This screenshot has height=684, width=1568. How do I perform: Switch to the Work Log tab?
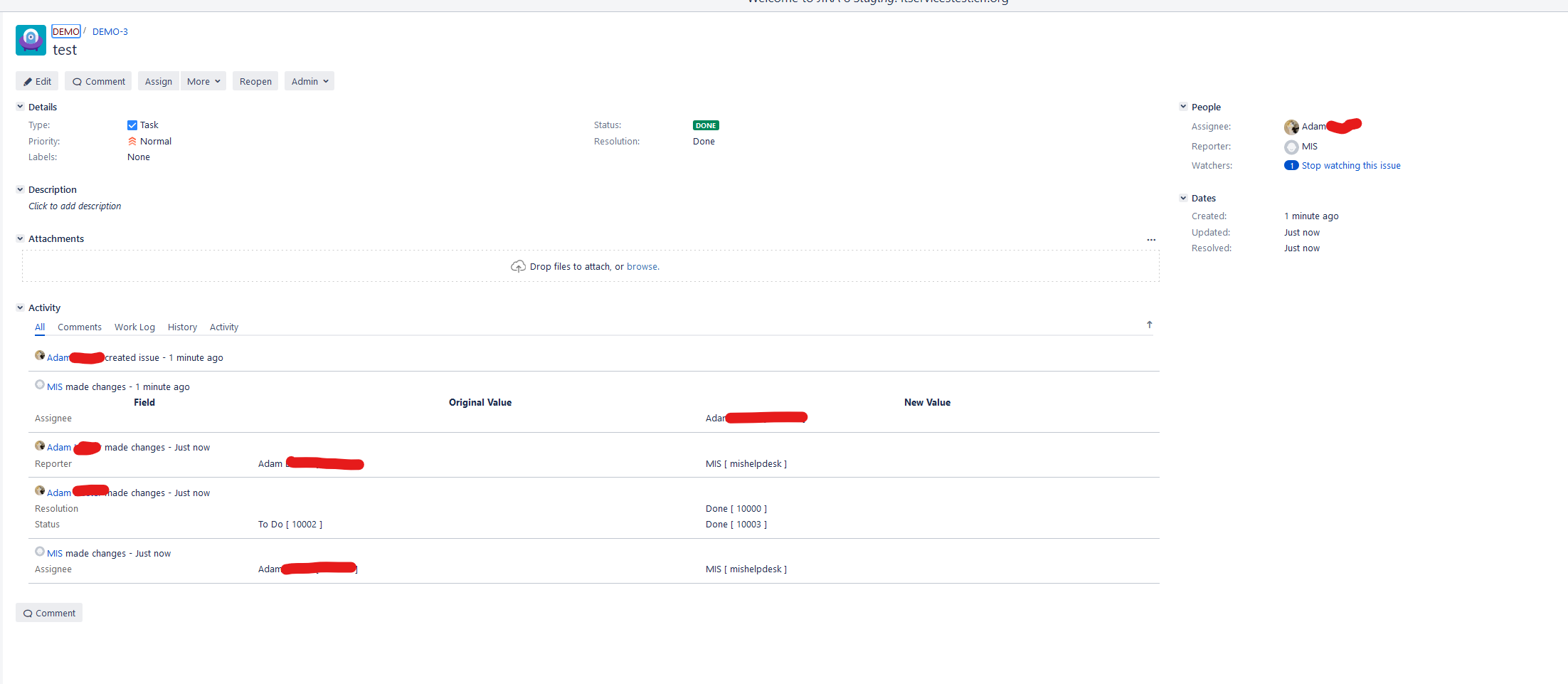(x=134, y=327)
